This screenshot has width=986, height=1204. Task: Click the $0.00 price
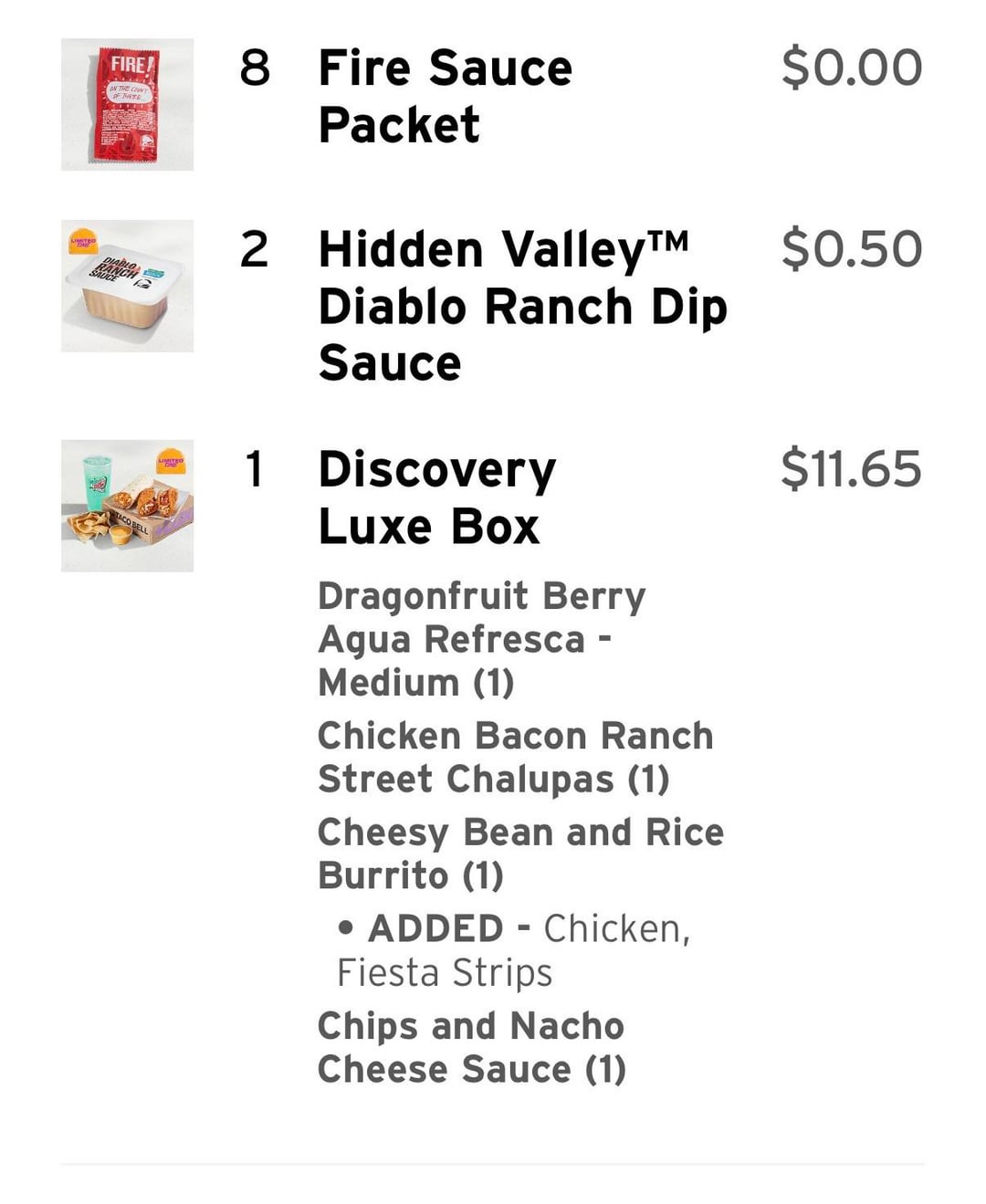pyautogui.click(x=851, y=68)
